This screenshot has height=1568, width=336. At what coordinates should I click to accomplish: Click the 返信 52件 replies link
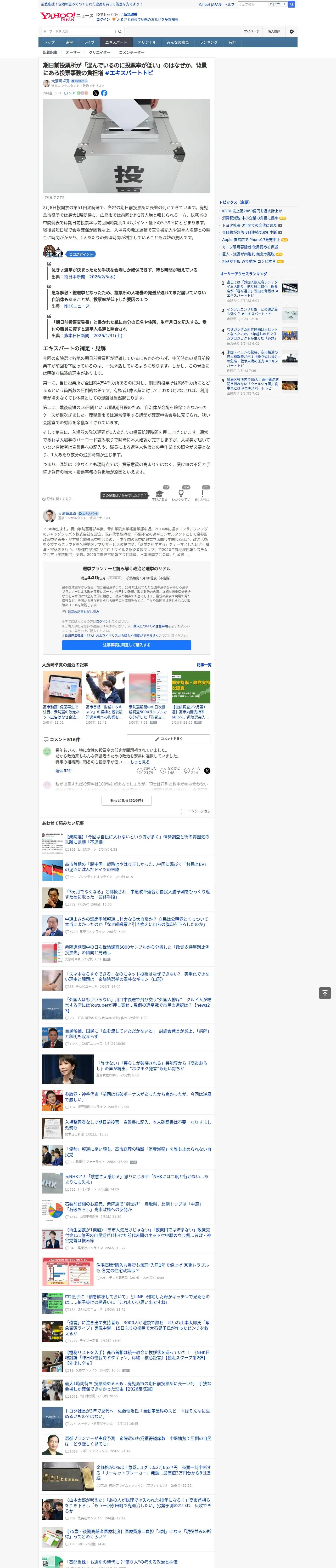tap(63, 771)
